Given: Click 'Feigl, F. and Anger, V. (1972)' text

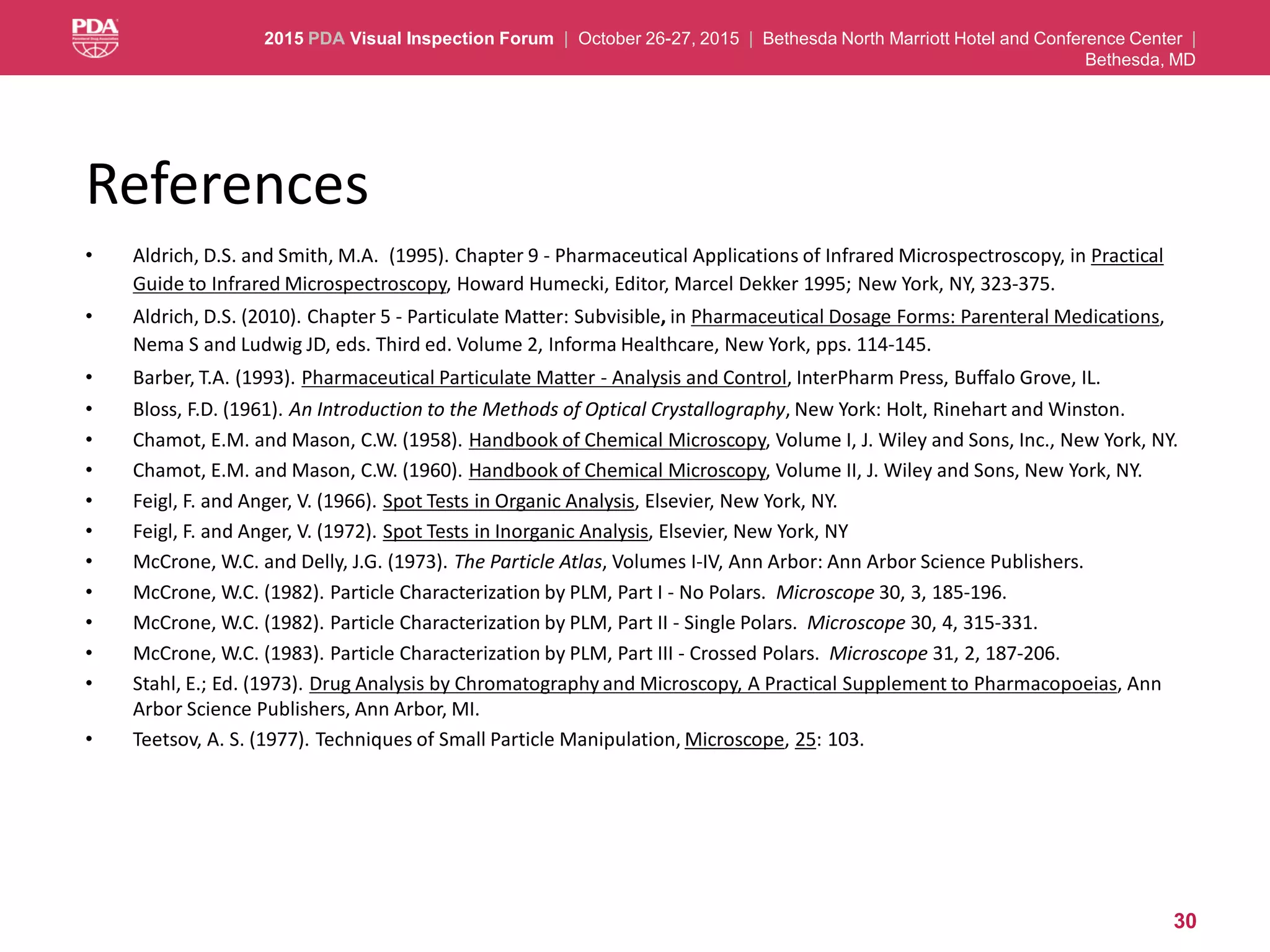Looking at the screenshot, I should [255, 531].
